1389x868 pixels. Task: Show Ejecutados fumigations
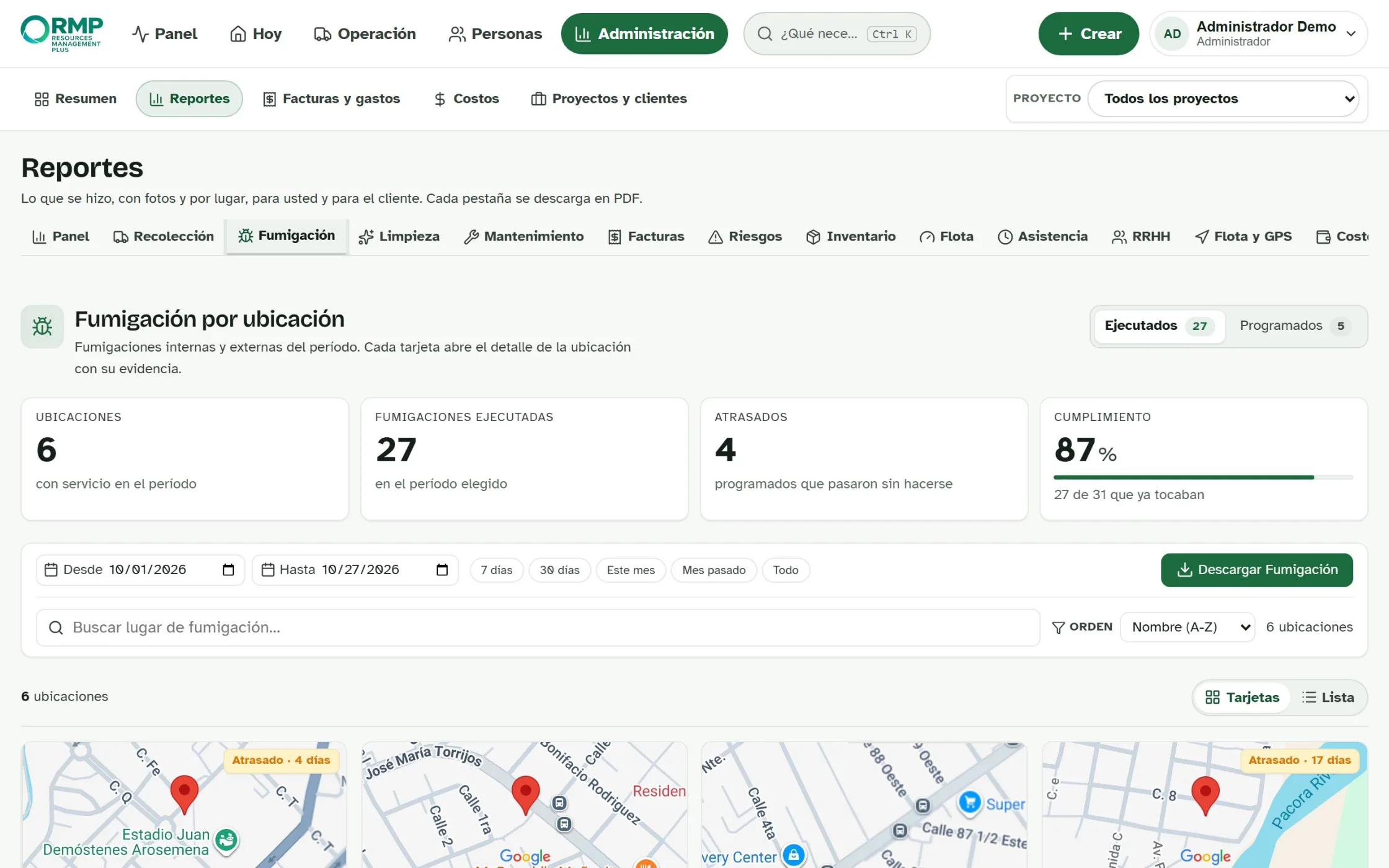pos(1160,325)
